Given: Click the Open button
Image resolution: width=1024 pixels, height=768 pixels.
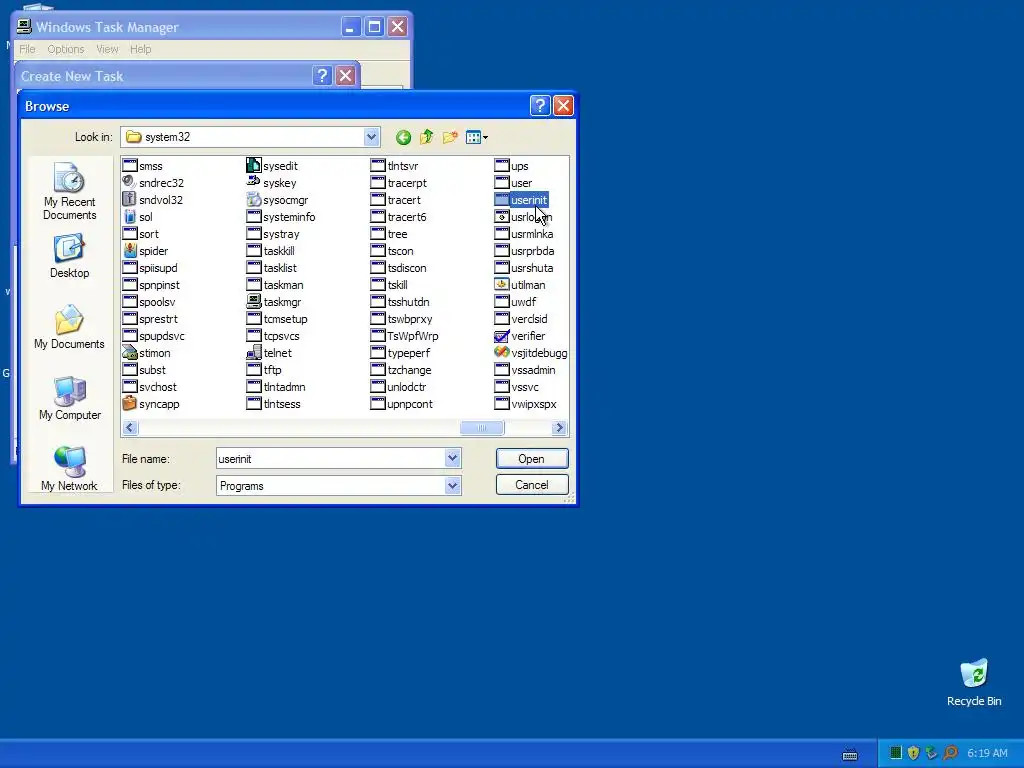Looking at the screenshot, I should (532, 458).
